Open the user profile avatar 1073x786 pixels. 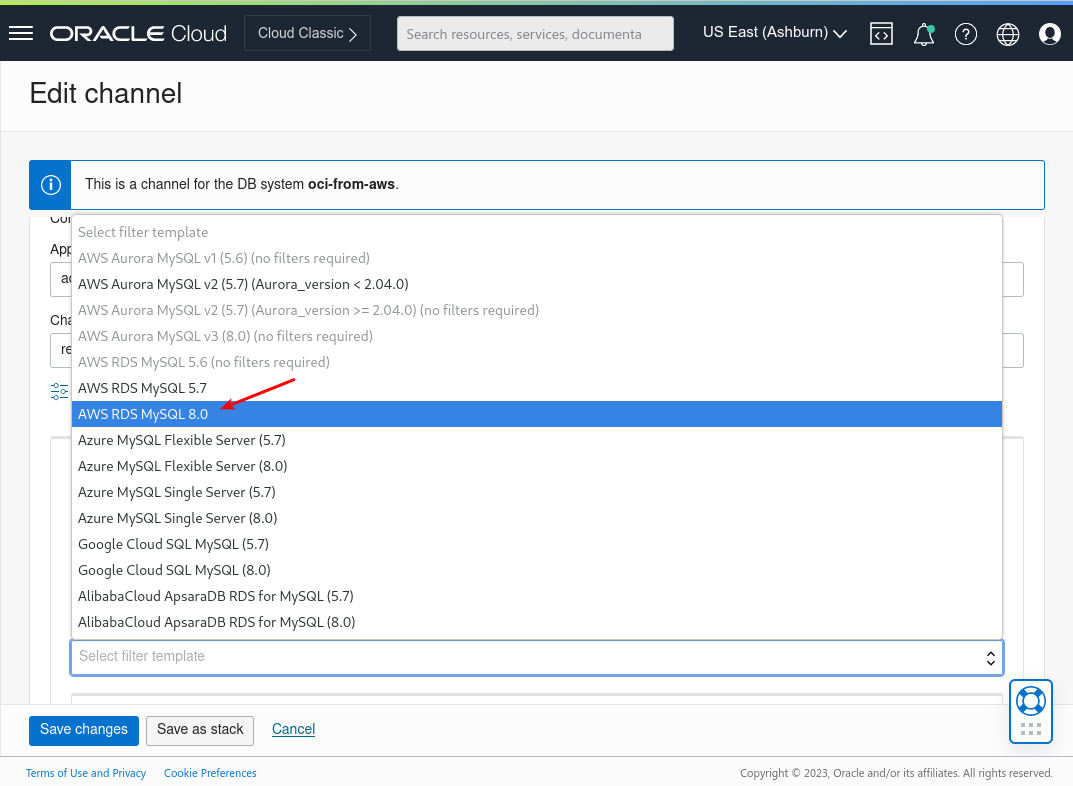pyautogui.click(x=1049, y=34)
